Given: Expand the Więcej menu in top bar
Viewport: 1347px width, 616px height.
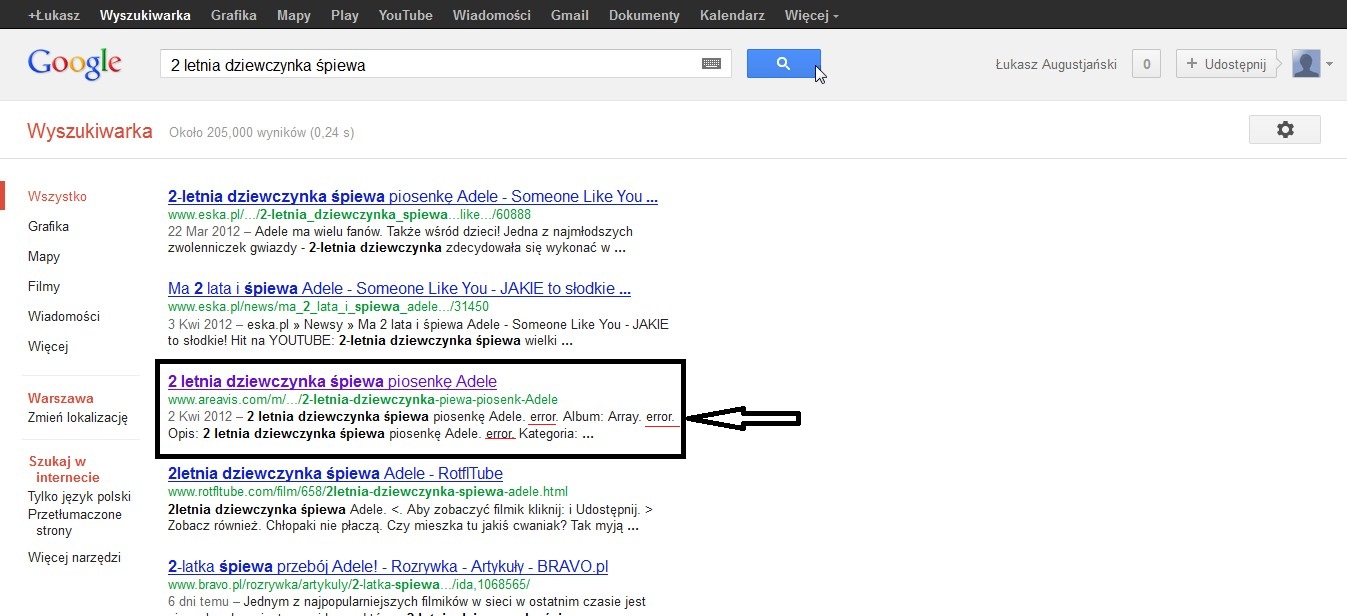Looking at the screenshot, I should [x=811, y=16].
